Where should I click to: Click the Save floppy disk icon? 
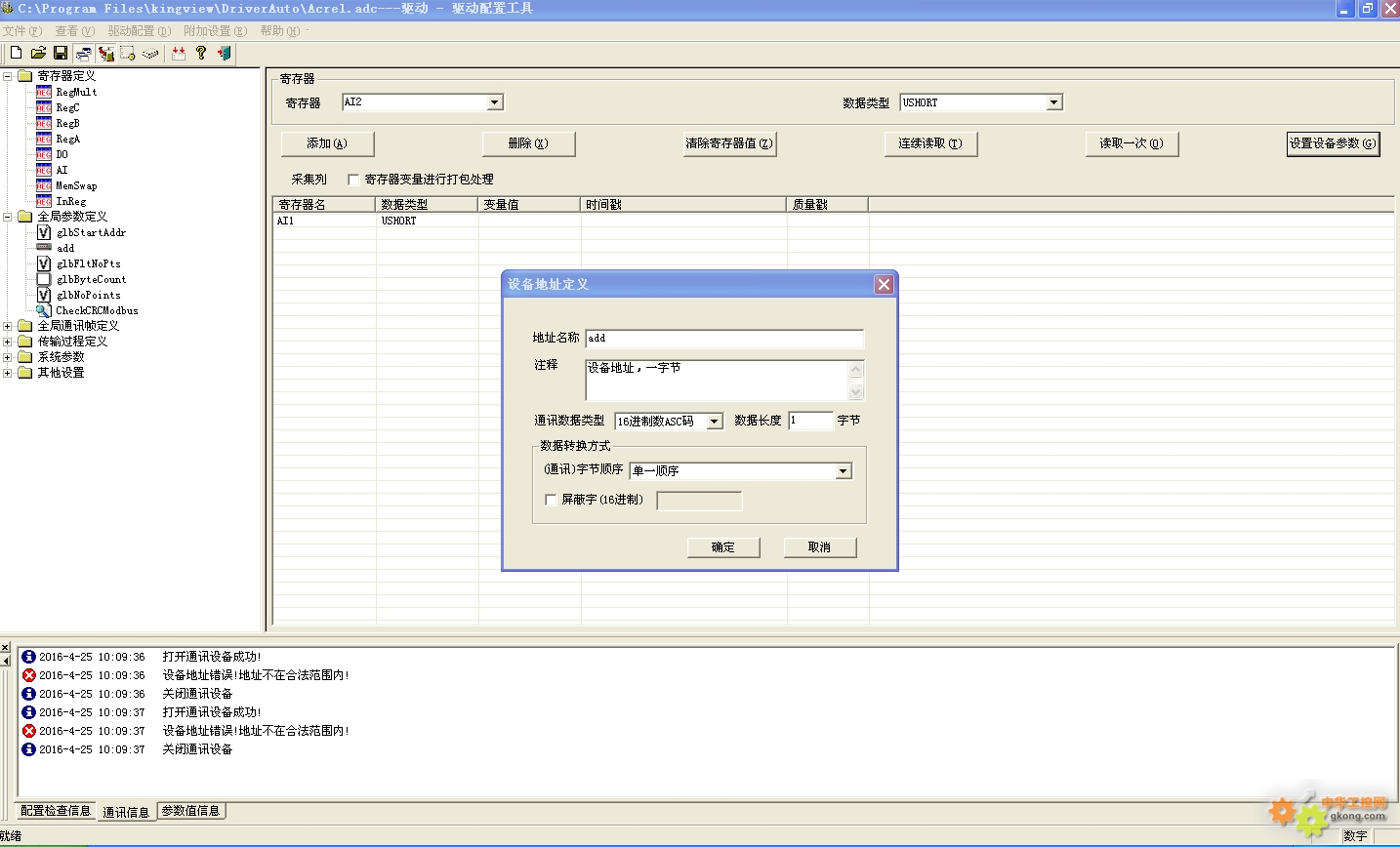pos(61,54)
